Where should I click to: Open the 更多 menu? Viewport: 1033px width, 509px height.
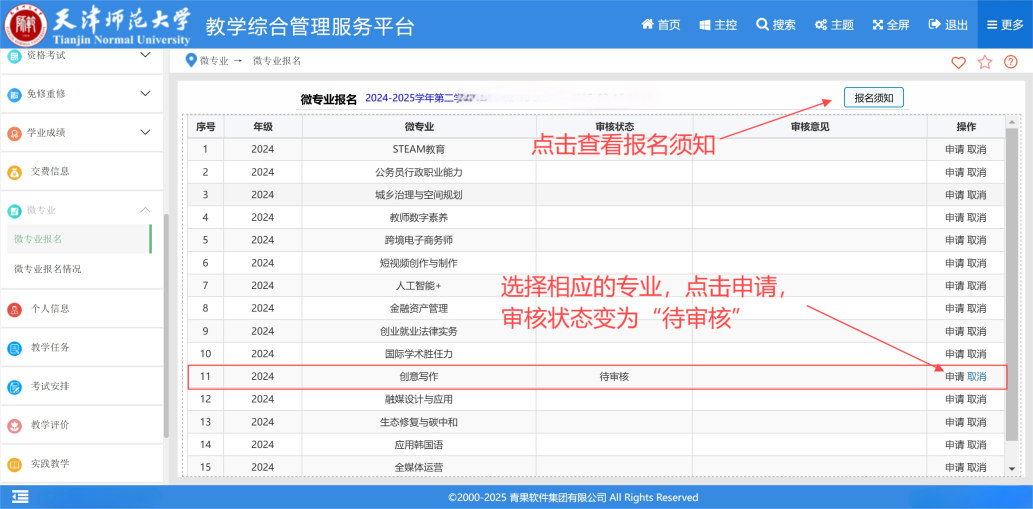pyautogui.click(x=1005, y=25)
